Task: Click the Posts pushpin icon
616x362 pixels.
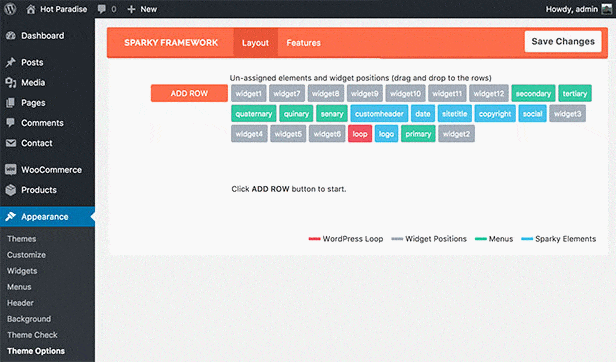Action: tap(11, 62)
